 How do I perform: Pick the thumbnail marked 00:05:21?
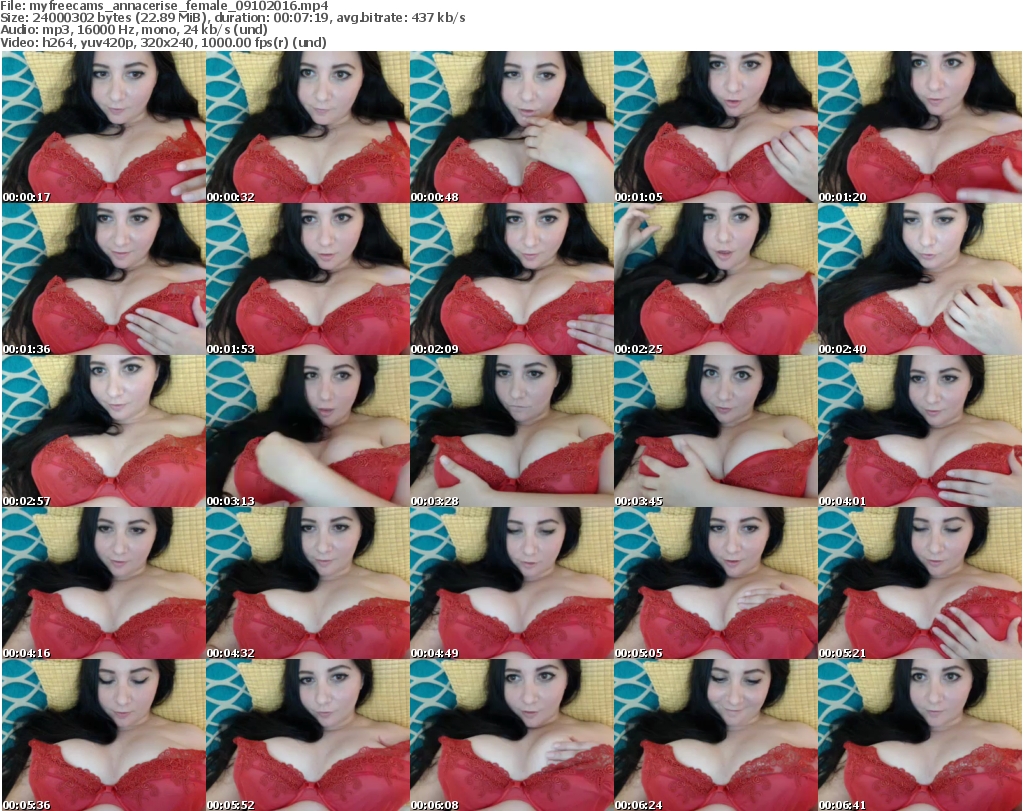pyautogui.click(x=919, y=584)
